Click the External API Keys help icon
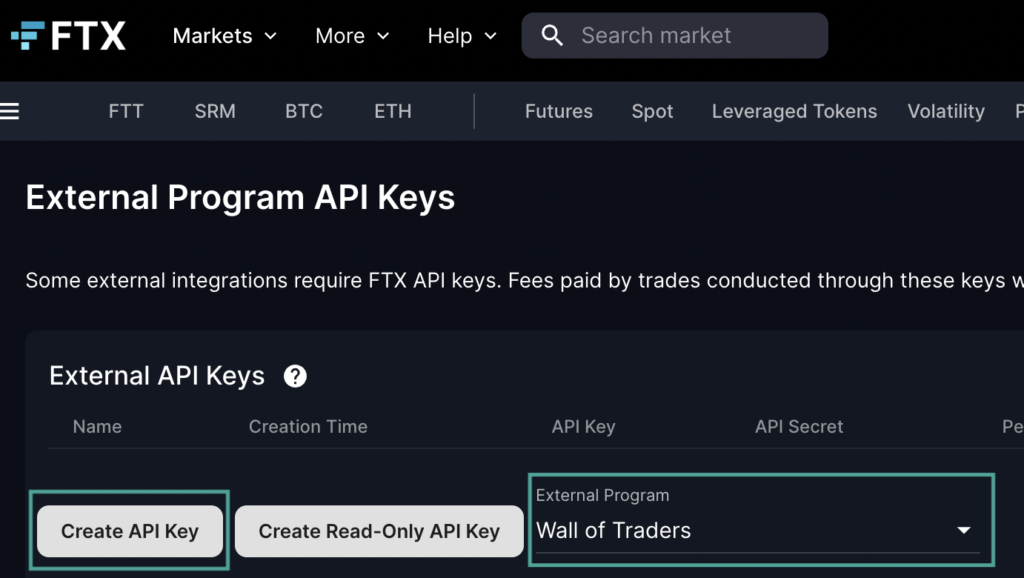The height and width of the screenshot is (578, 1024). pos(295,376)
